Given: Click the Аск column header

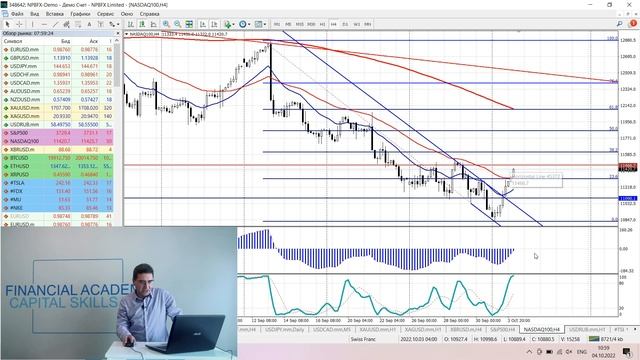Looking at the screenshot, I should click(93, 41).
